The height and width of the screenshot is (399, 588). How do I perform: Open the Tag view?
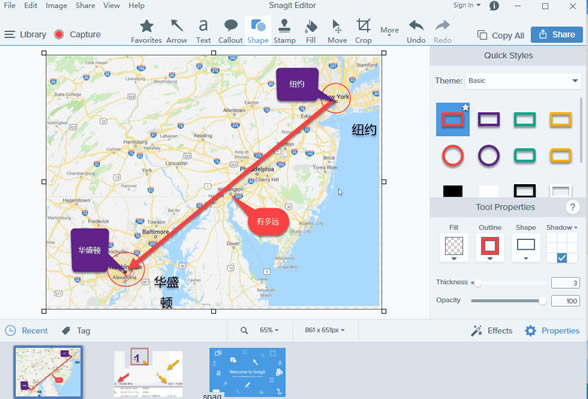pos(76,330)
